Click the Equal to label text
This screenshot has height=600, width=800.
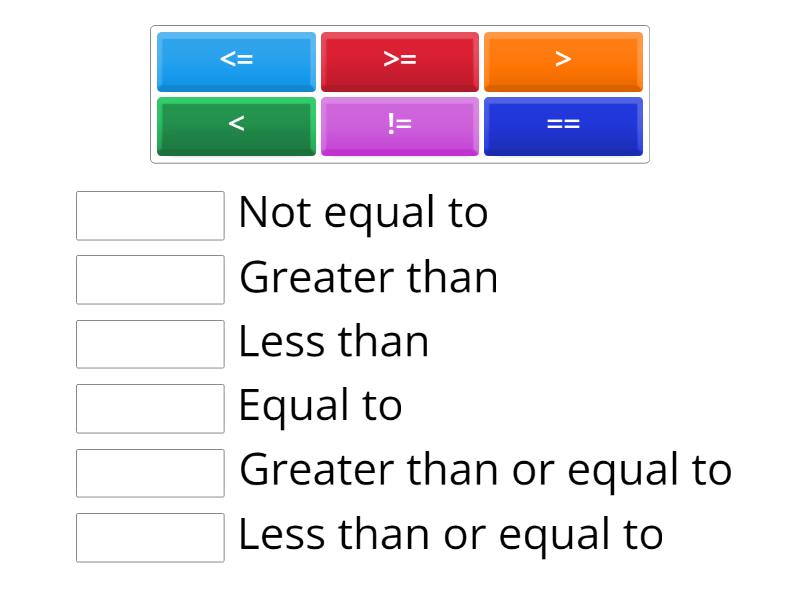tap(320, 406)
